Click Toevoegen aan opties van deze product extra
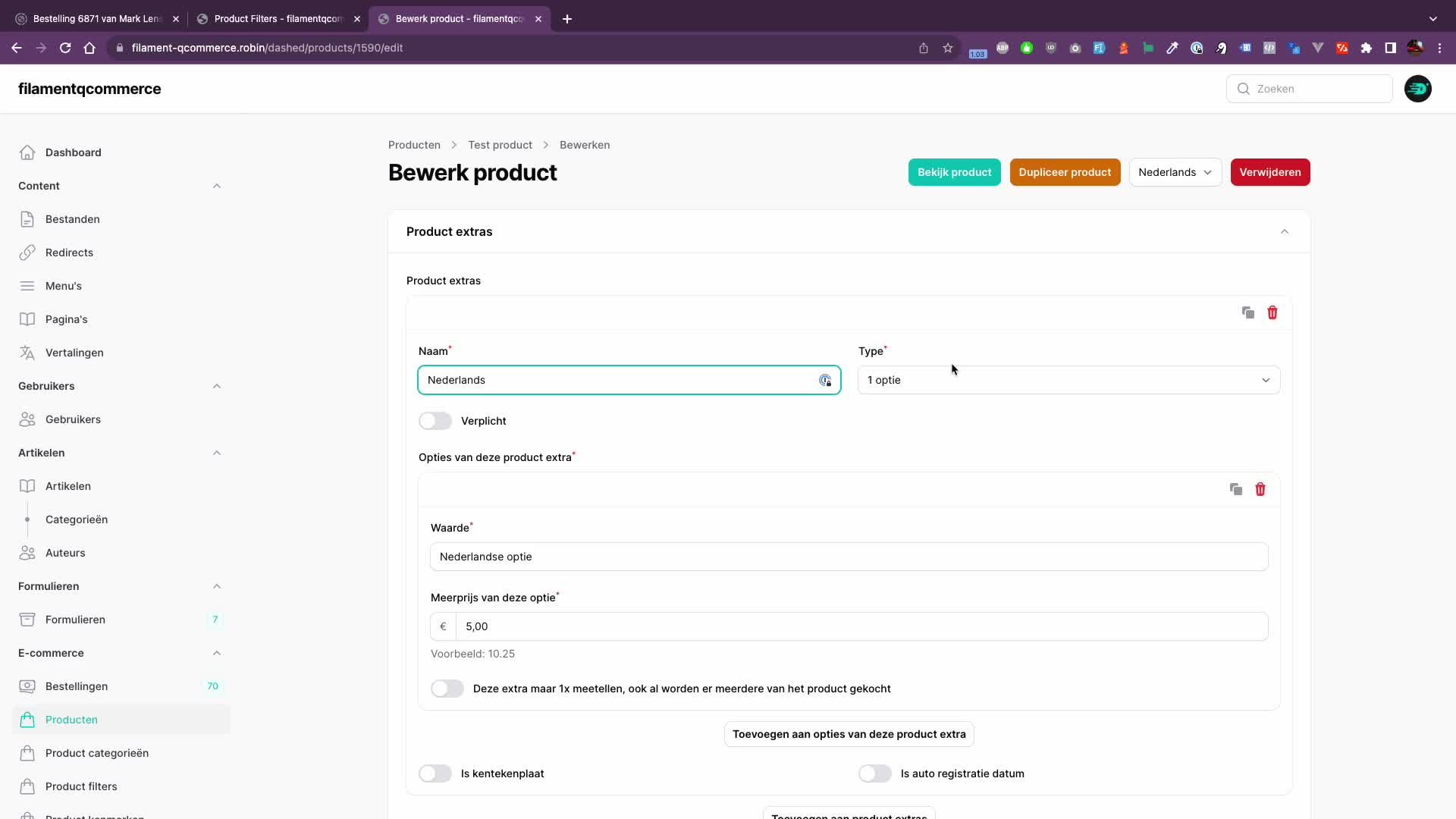1456x819 pixels. (849, 734)
